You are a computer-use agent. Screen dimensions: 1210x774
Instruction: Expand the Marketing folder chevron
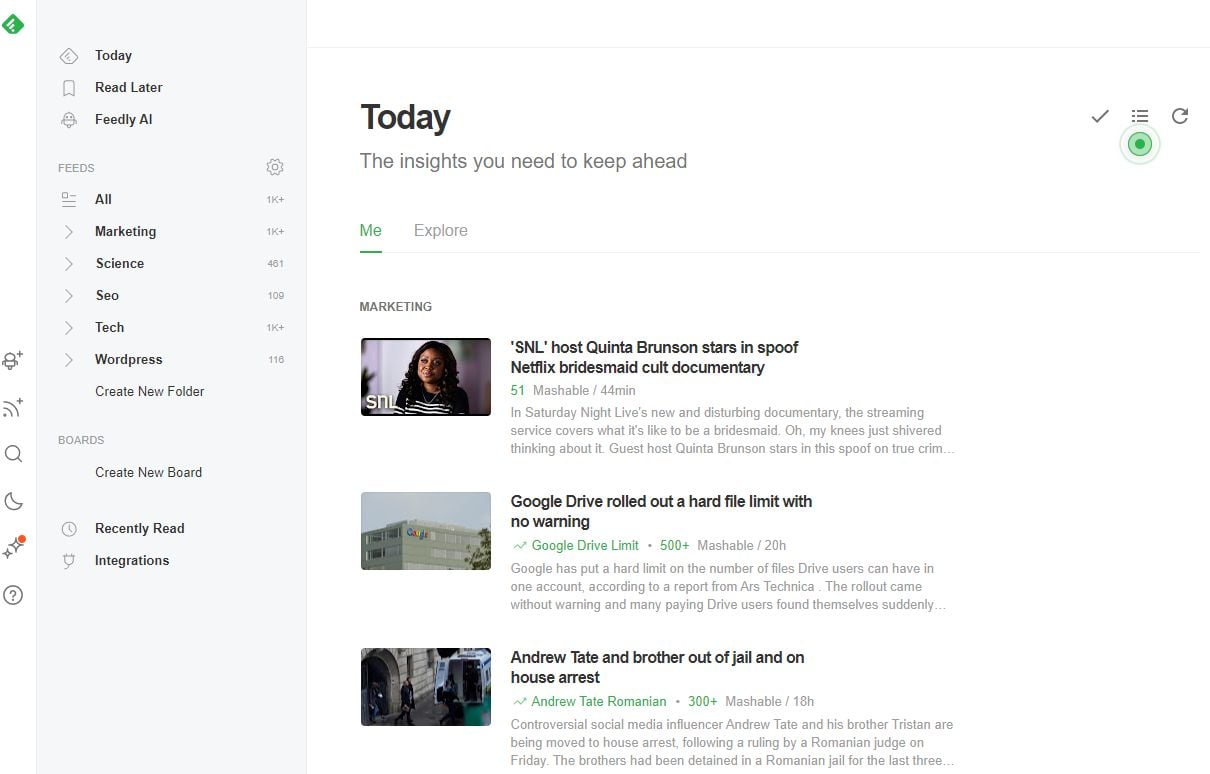[68, 232]
